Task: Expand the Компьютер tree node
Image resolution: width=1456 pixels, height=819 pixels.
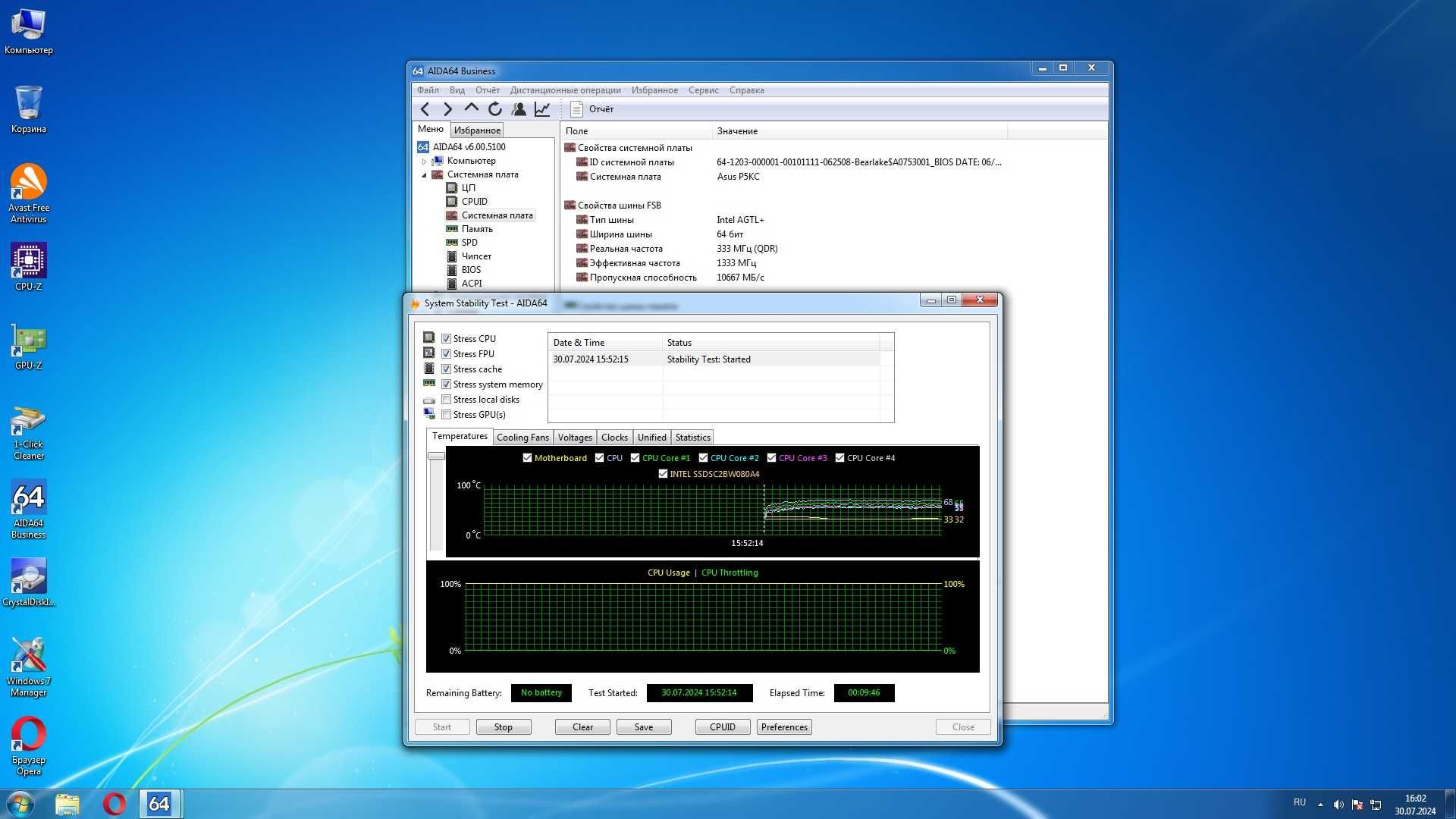Action: [424, 162]
